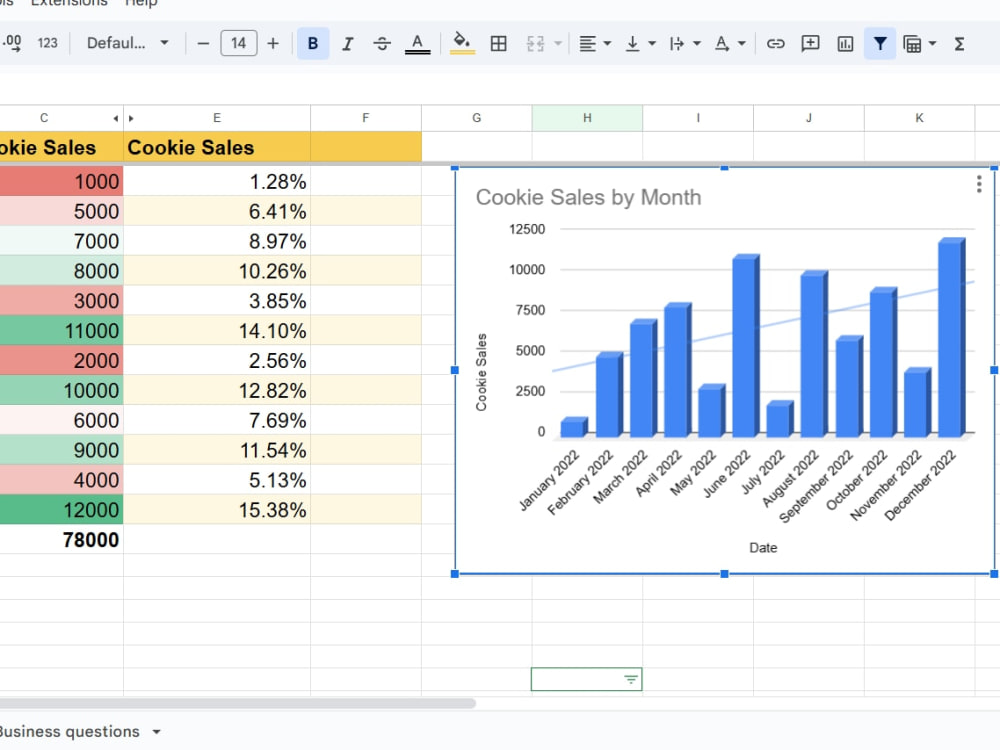This screenshot has width=1000, height=750.
Task: Click the Cookie Sales vertical axis label
Action: click(x=482, y=372)
